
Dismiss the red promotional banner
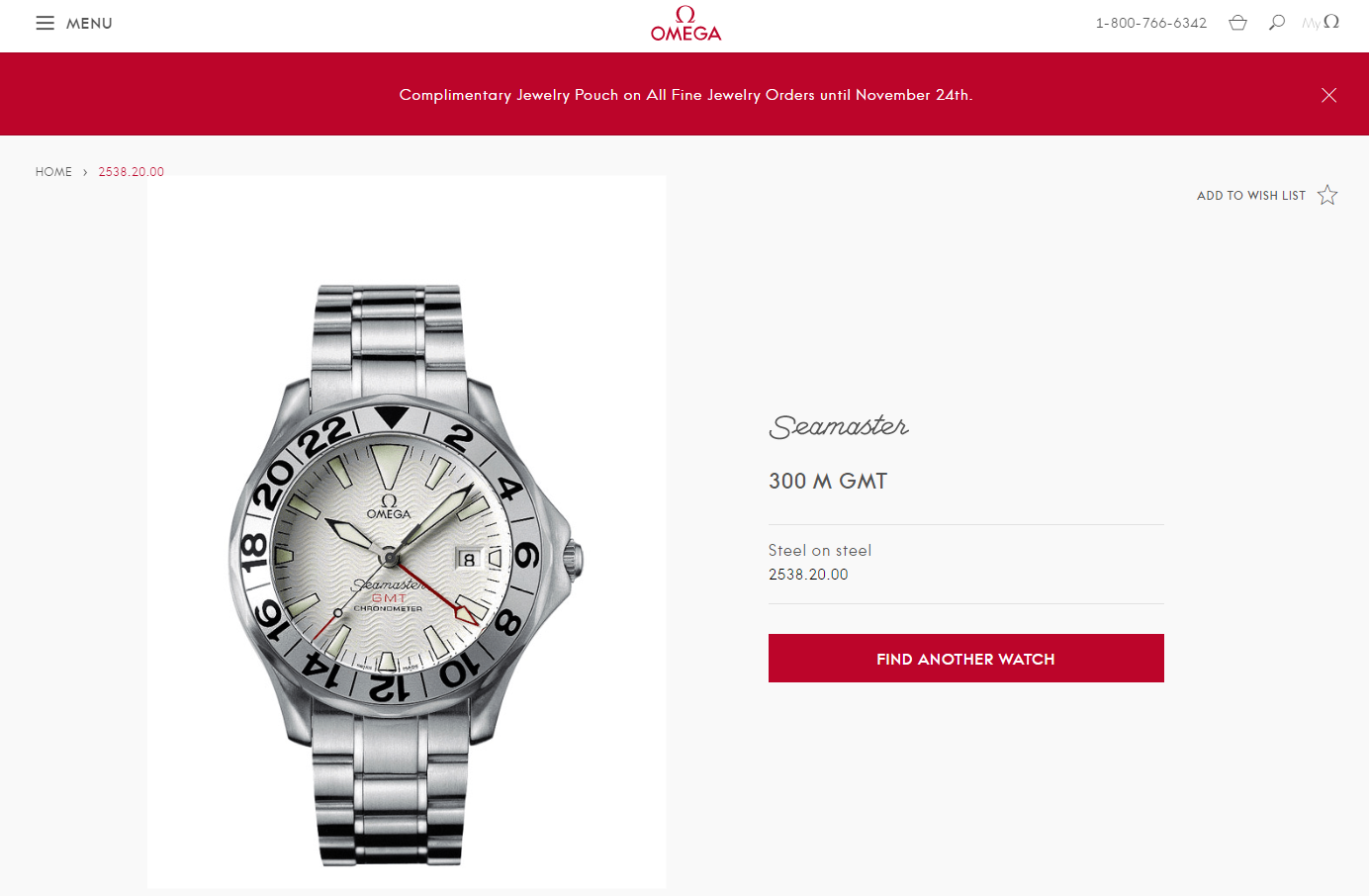1328,95
